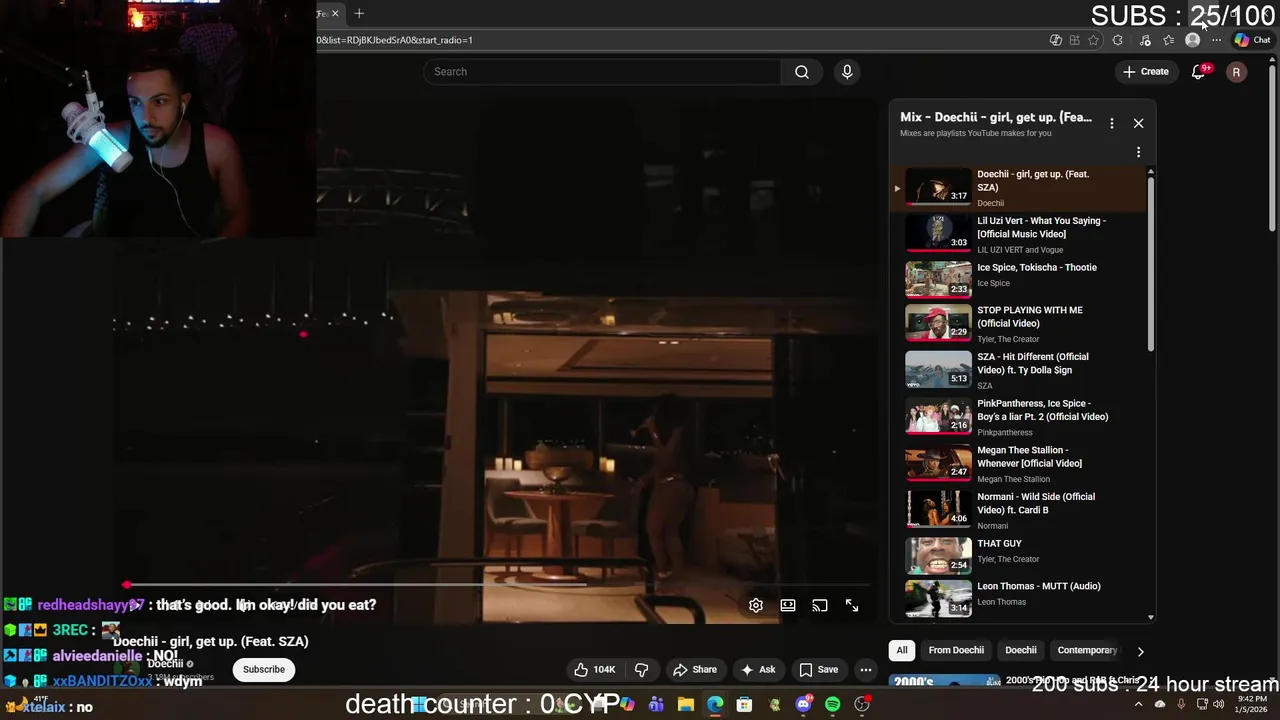Open Microsoft Teams from the taskbar
The height and width of the screenshot is (720, 1280).
click(x=656, y=704)
